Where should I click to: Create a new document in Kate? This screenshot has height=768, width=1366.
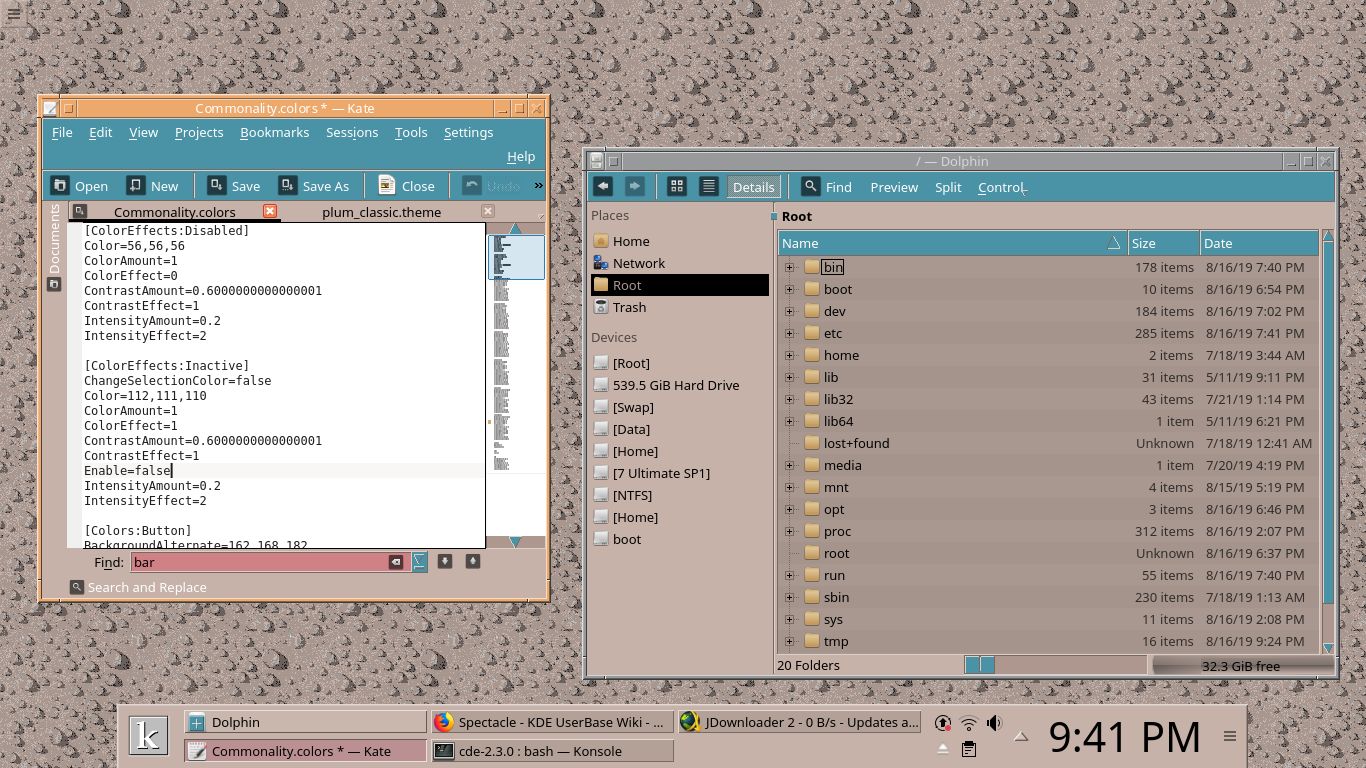point(153,185)
